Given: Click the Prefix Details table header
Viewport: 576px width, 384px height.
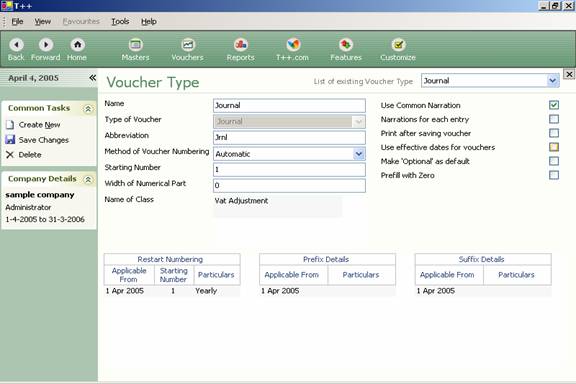Looking at the screenshot, I should click(326, 259).
